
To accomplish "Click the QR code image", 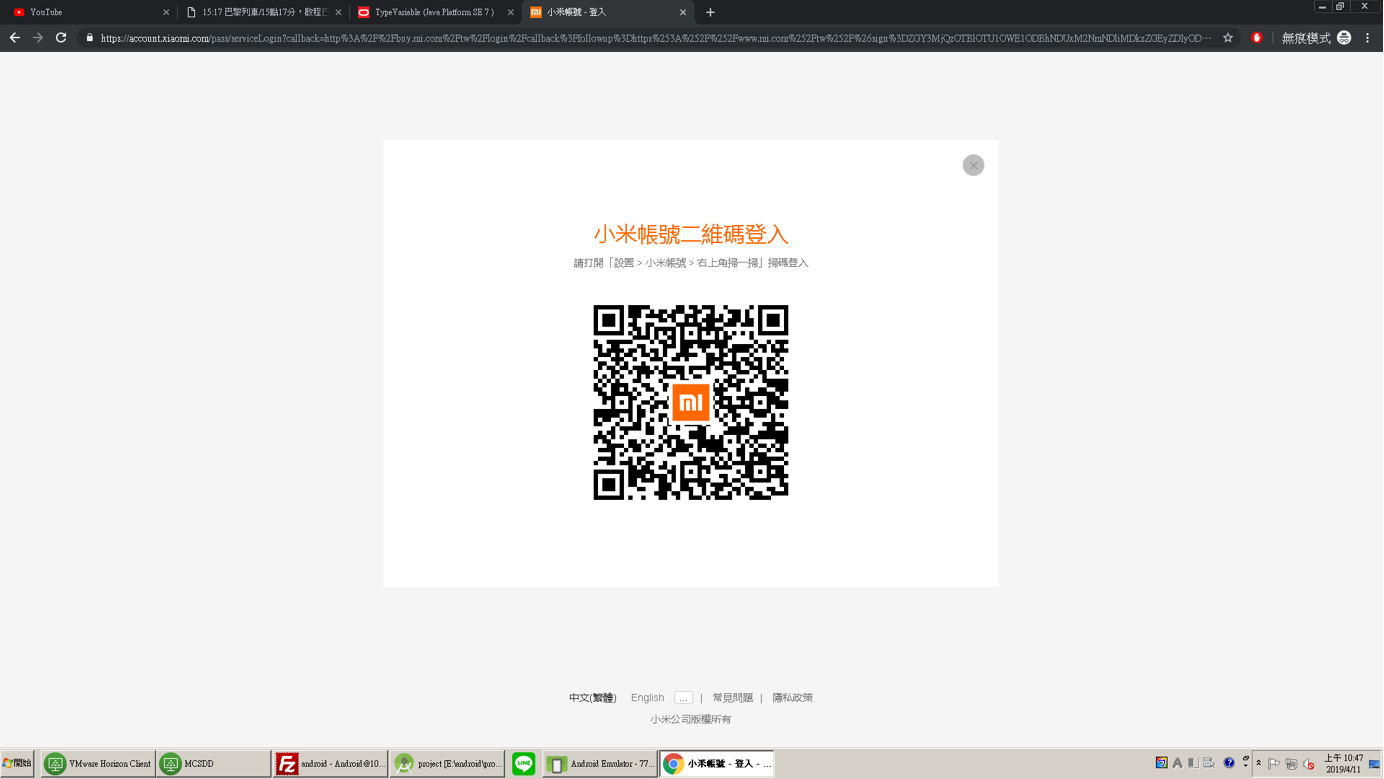I will pyautogui.click(x=691, y=402).
